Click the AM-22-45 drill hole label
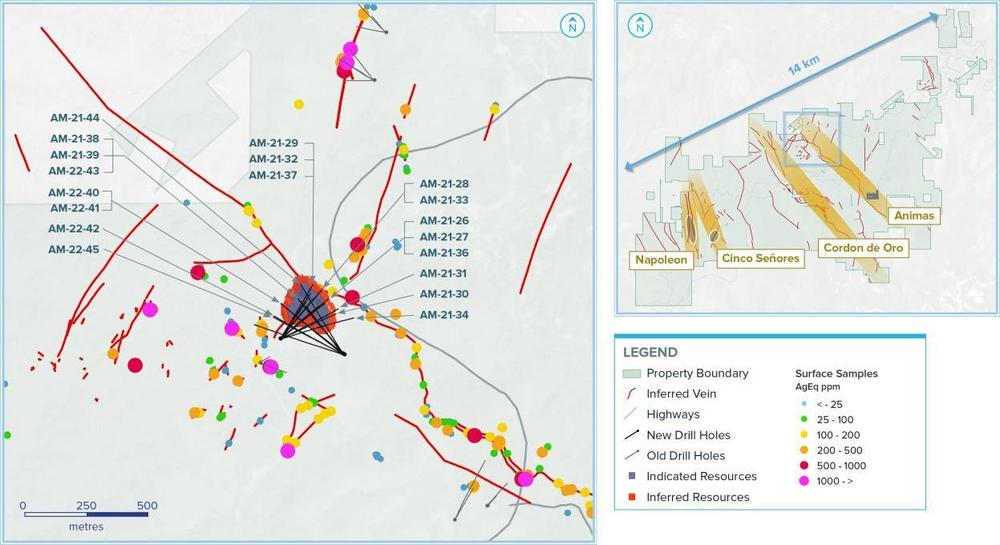Screen dimensions: 1000x545 [x=75, y=249]
